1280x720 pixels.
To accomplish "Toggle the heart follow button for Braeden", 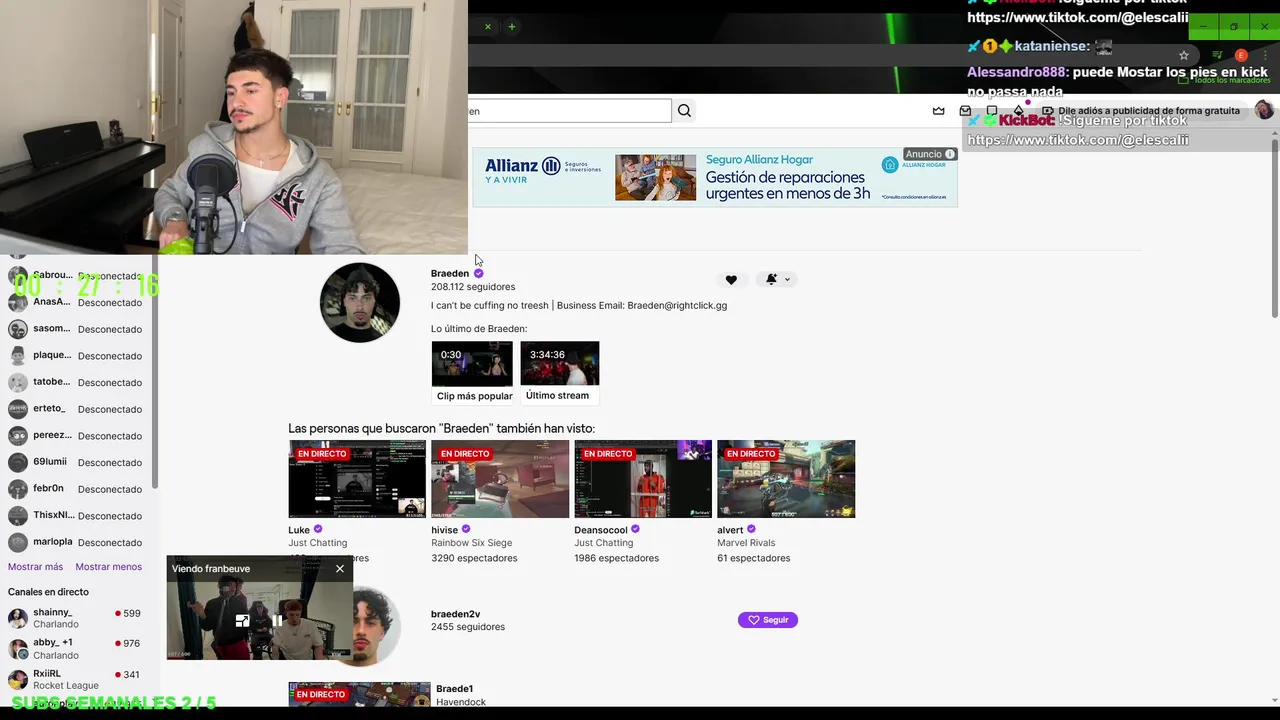I will [731, 280].
